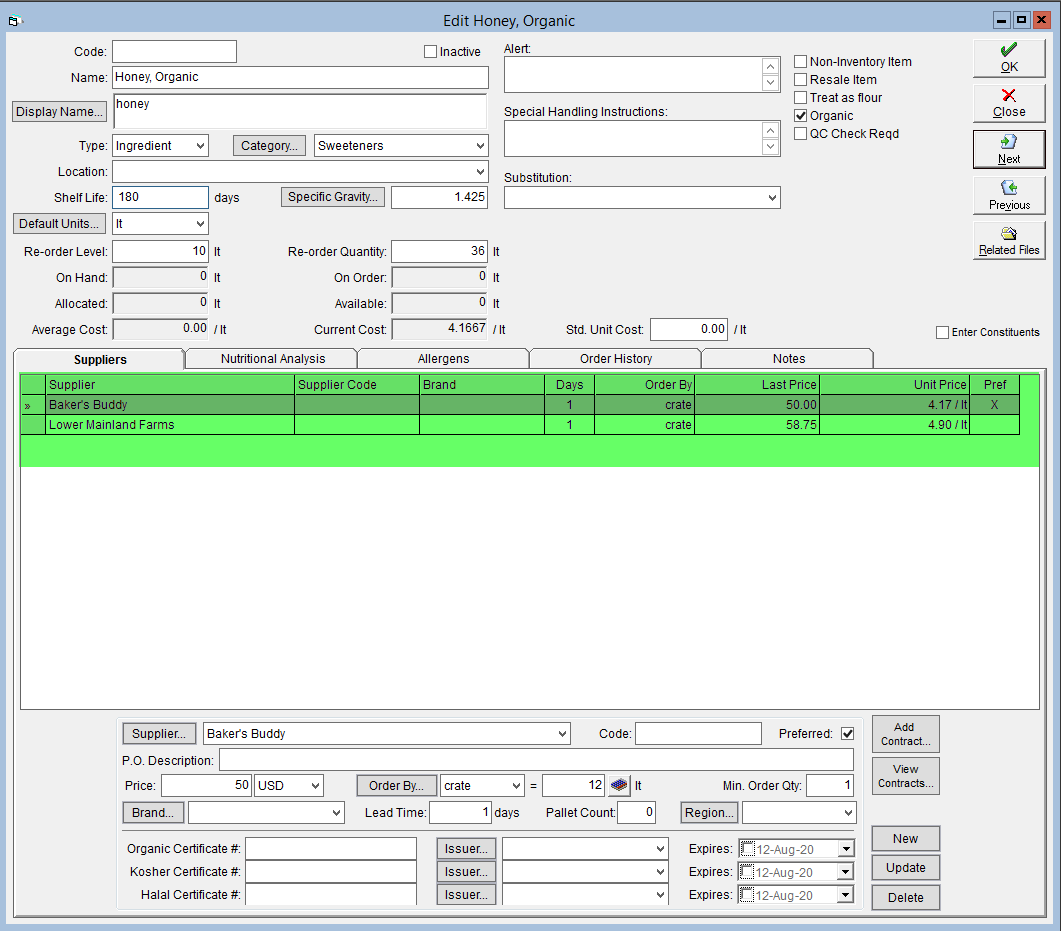Click the Display Name... button
Viewport: 1061px width, 931px height.
pyautogui.click(x=60, y=112)
